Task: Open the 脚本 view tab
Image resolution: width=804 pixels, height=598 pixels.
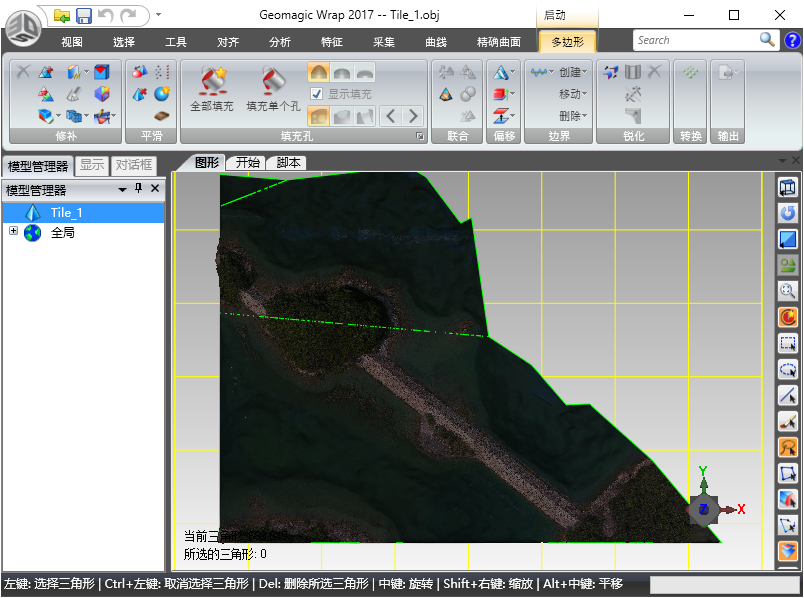Action: point(288,163)
